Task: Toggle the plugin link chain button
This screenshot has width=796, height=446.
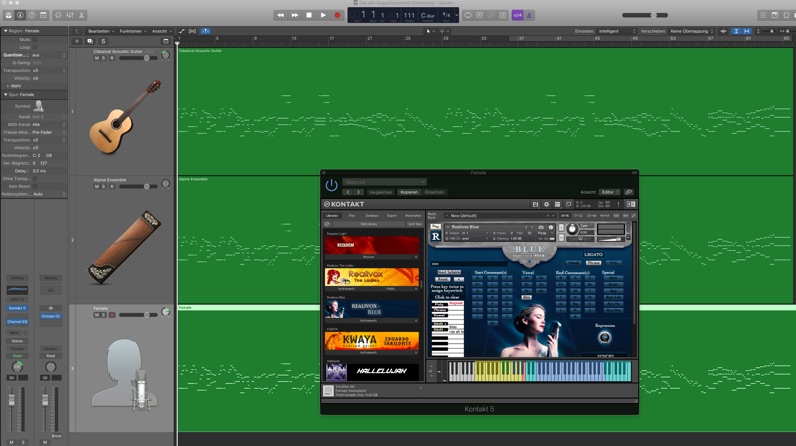Action: (629, 192)
